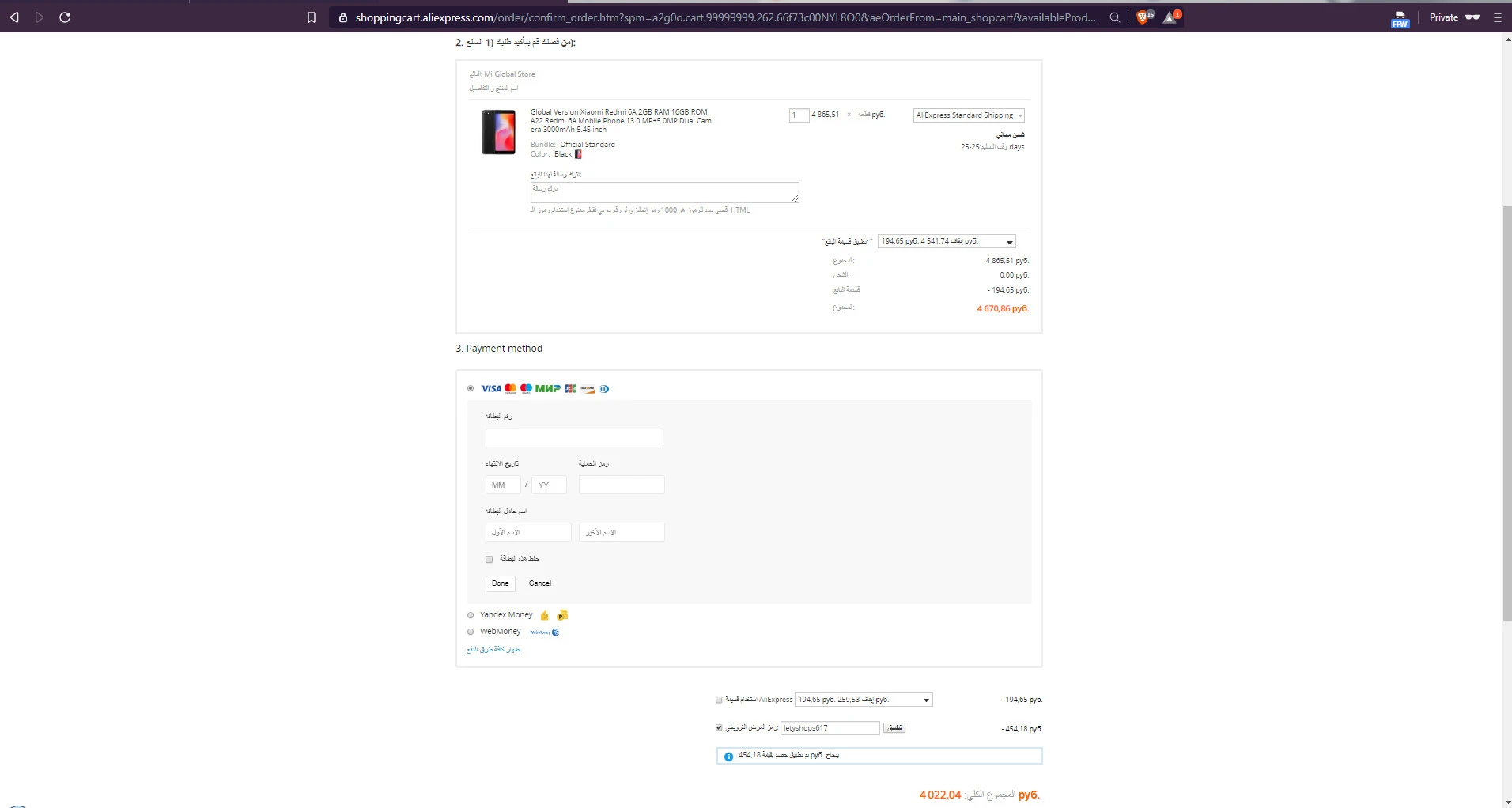Open AliExpress coupon dropdown 194,65 / 259,53
Screen dimensions: 1512x808
(x=864, y=700)
